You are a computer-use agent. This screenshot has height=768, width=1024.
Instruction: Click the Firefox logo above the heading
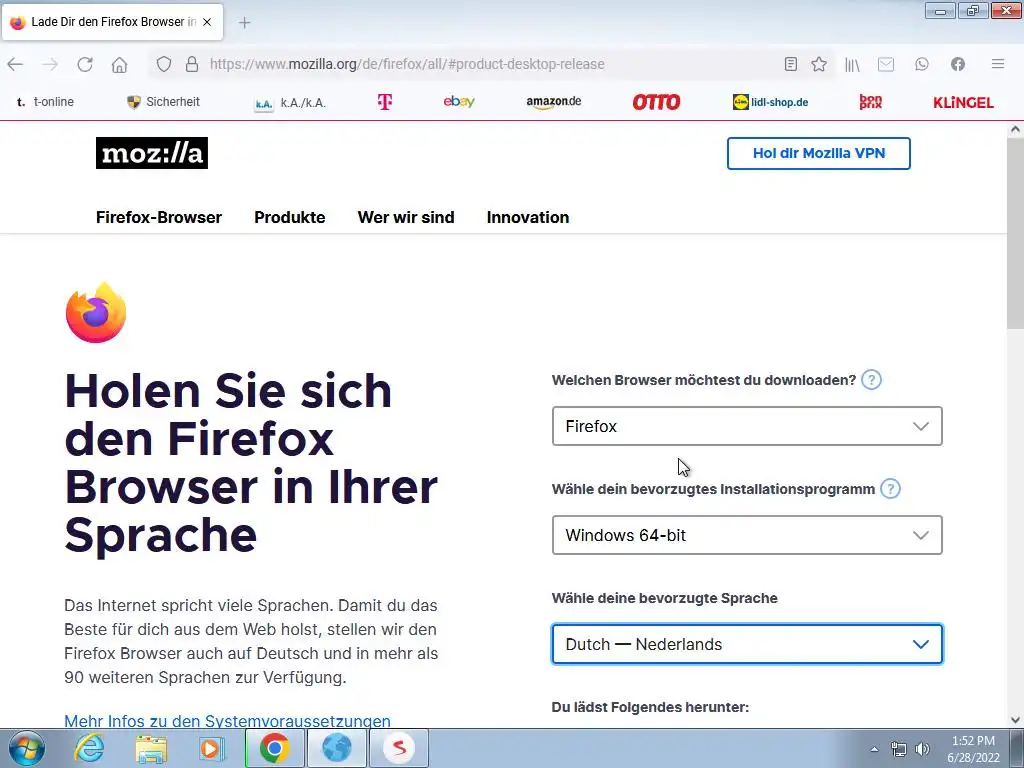click(x=96, y=313)
